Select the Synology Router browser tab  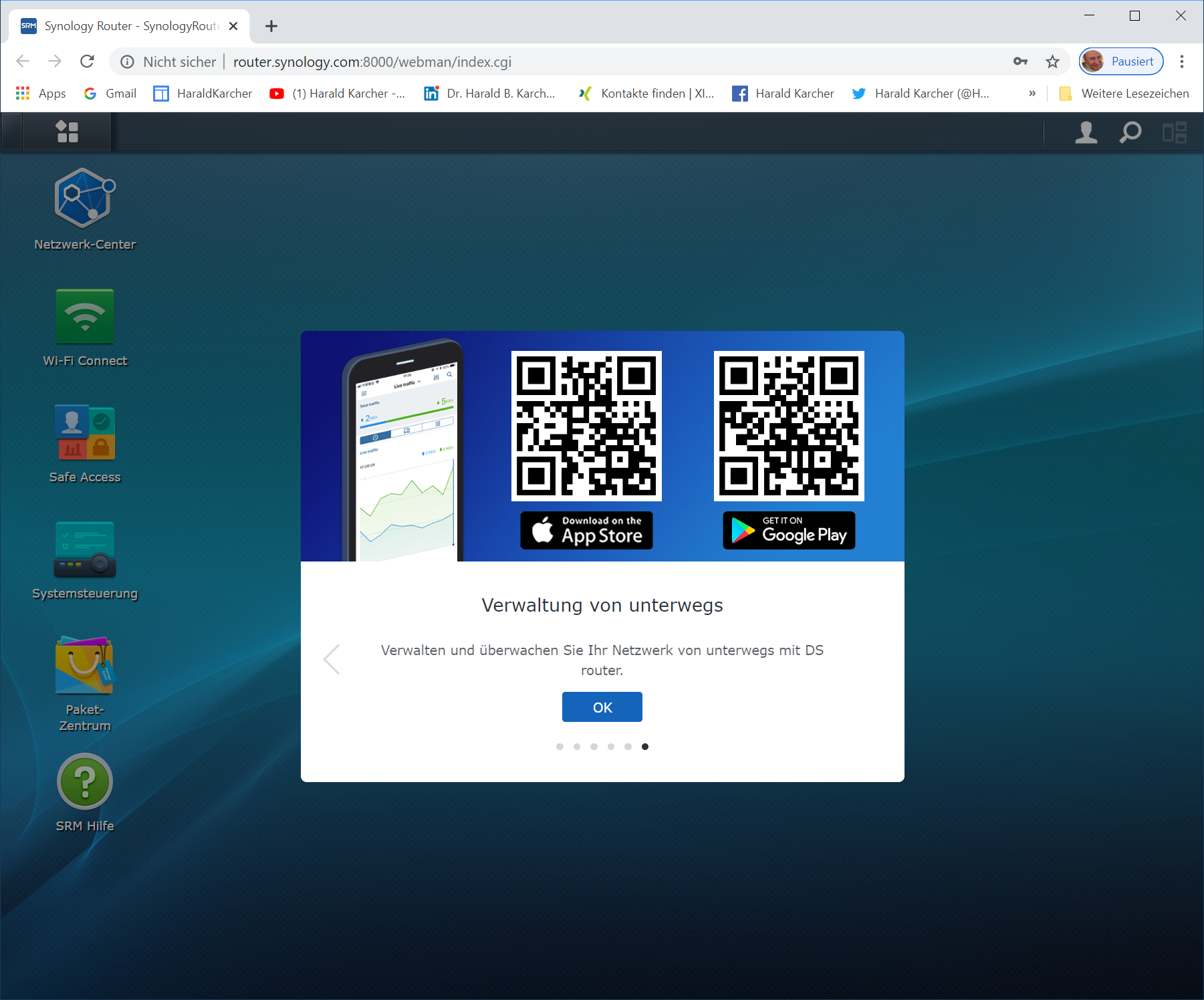click(x=130, y=26)
